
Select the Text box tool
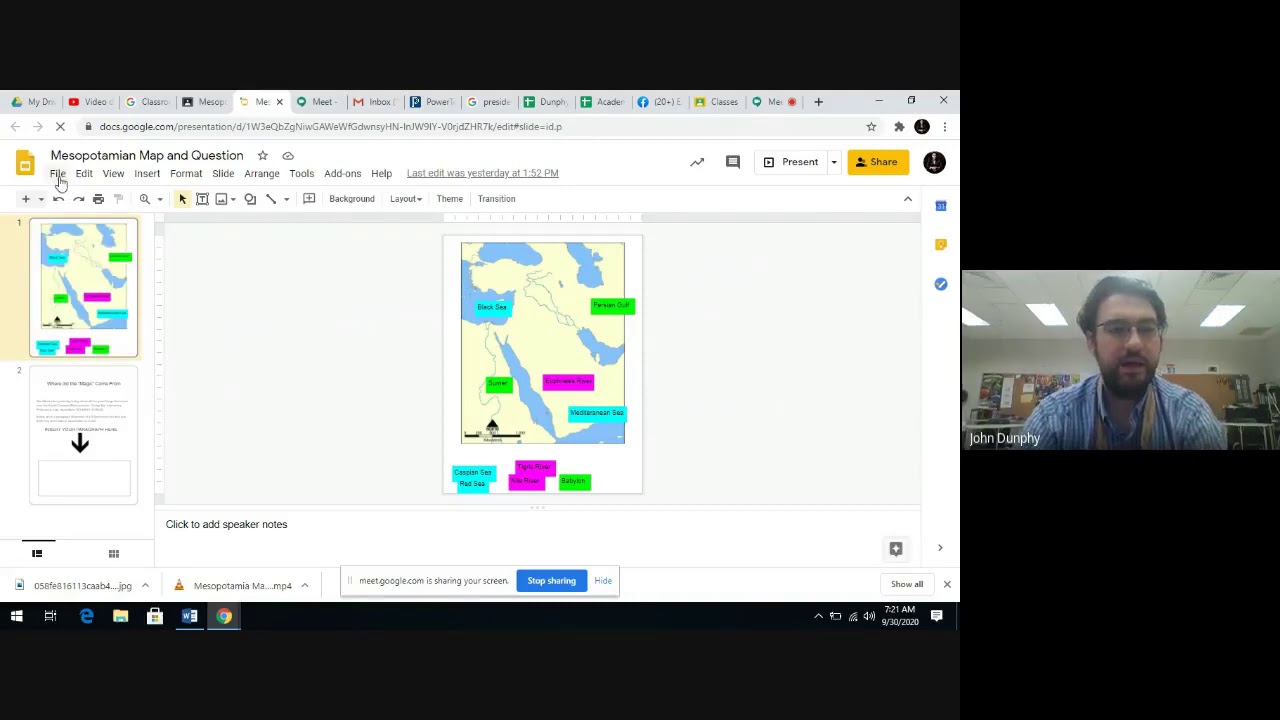[202, 199]
